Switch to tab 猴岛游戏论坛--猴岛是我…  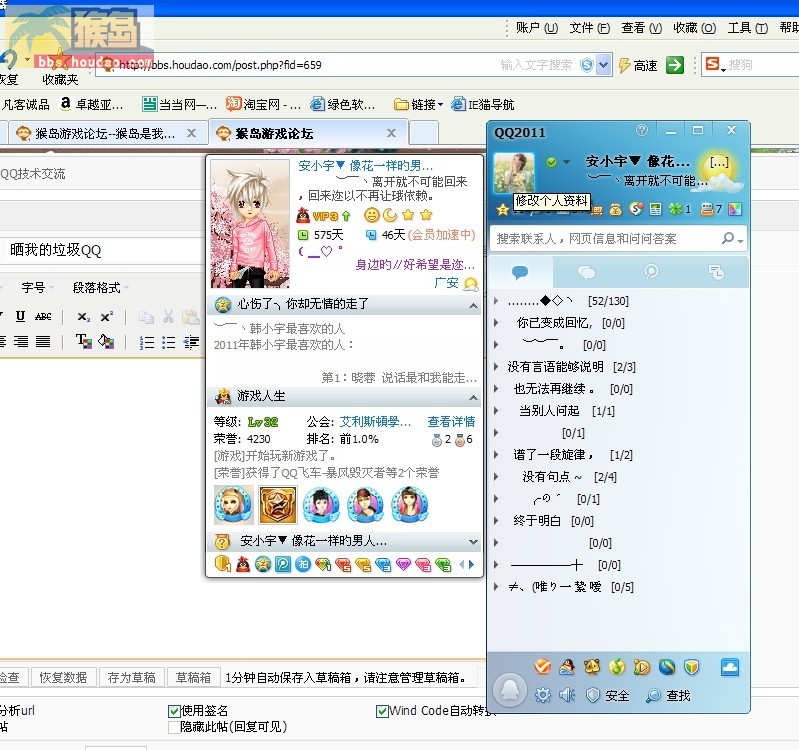(105, 133)
